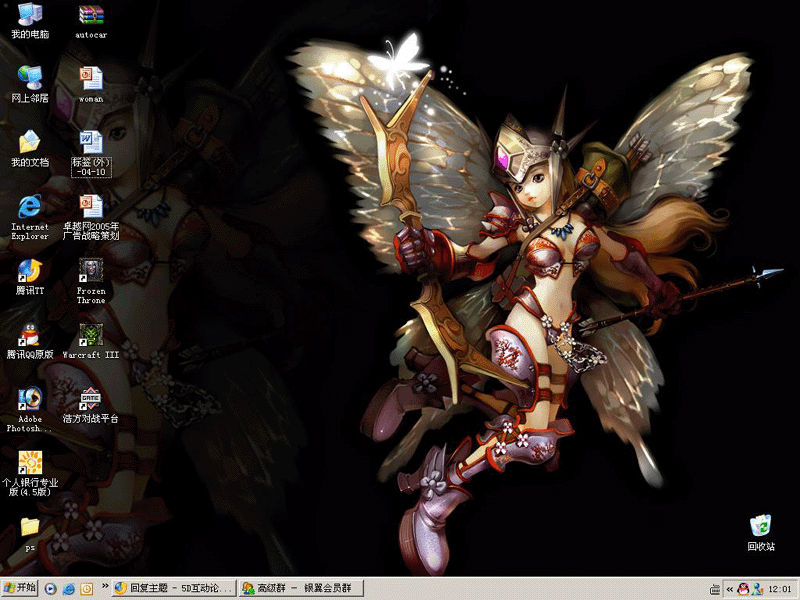Image resolution: width=800 pixels, height=600 pixels.
Task: Open the MSN Messenger tray icon
Action: click(x=757, y=589)
